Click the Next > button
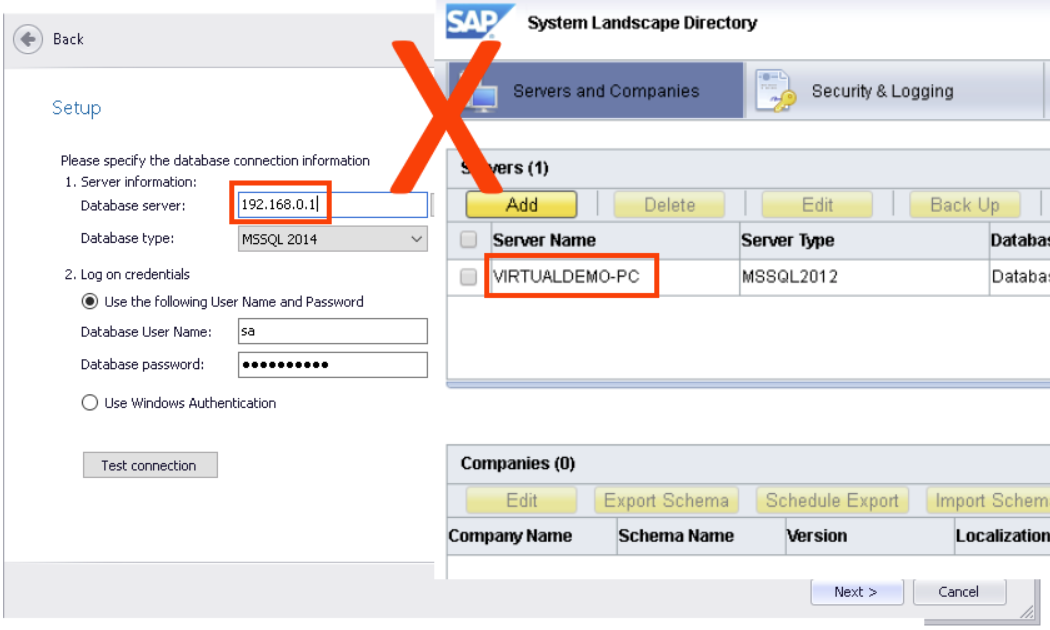The image size is (1050, 630). click(856, 592)
